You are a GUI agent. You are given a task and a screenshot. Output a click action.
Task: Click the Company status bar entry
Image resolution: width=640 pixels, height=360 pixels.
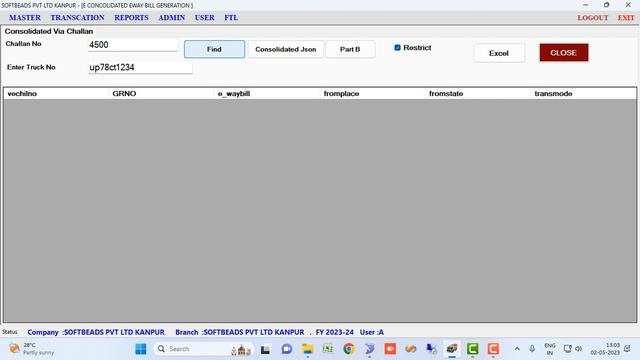pyautogui.click(x=96, y=332)
